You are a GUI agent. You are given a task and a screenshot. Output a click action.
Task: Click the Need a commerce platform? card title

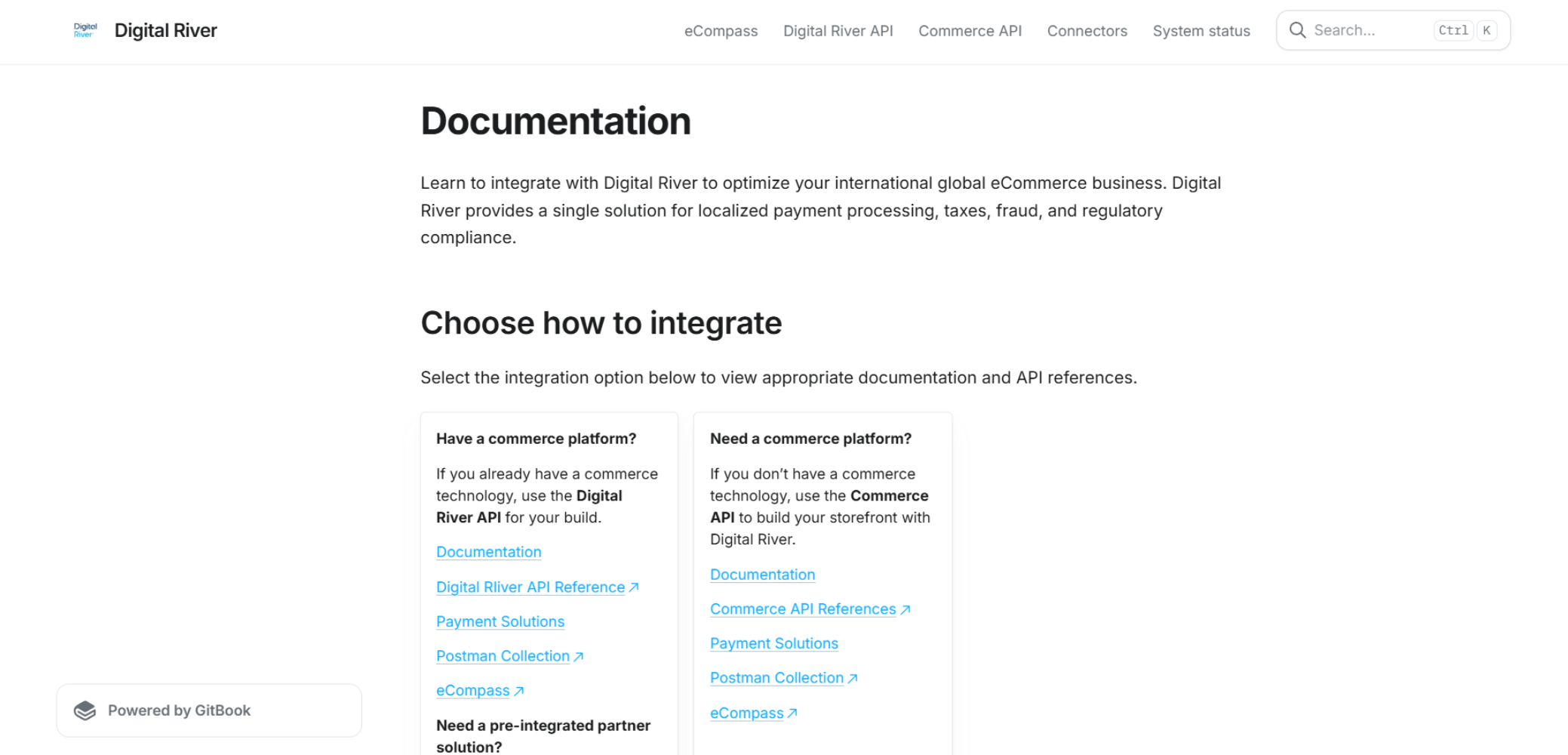coord(811,439)
